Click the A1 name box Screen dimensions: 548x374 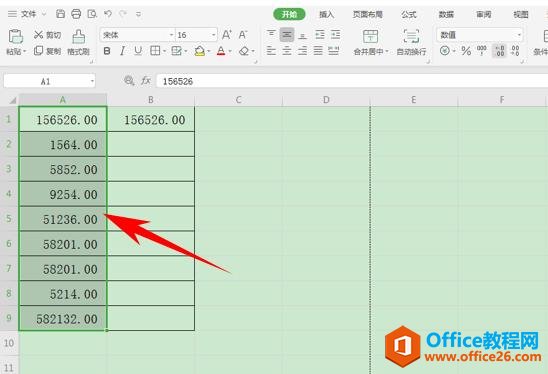coord(49,81)
